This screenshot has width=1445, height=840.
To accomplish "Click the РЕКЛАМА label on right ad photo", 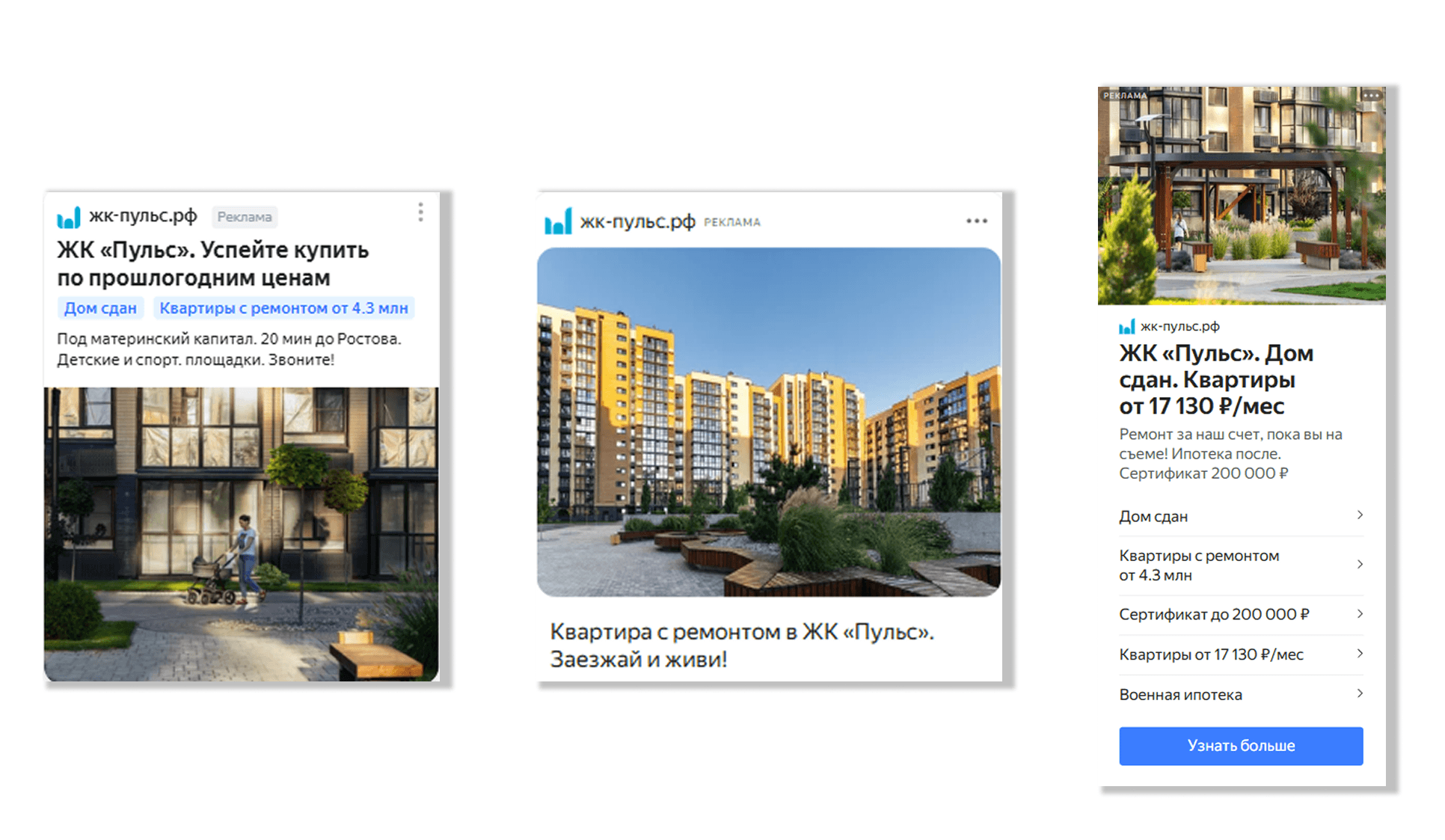I will tap(1125, 95).
